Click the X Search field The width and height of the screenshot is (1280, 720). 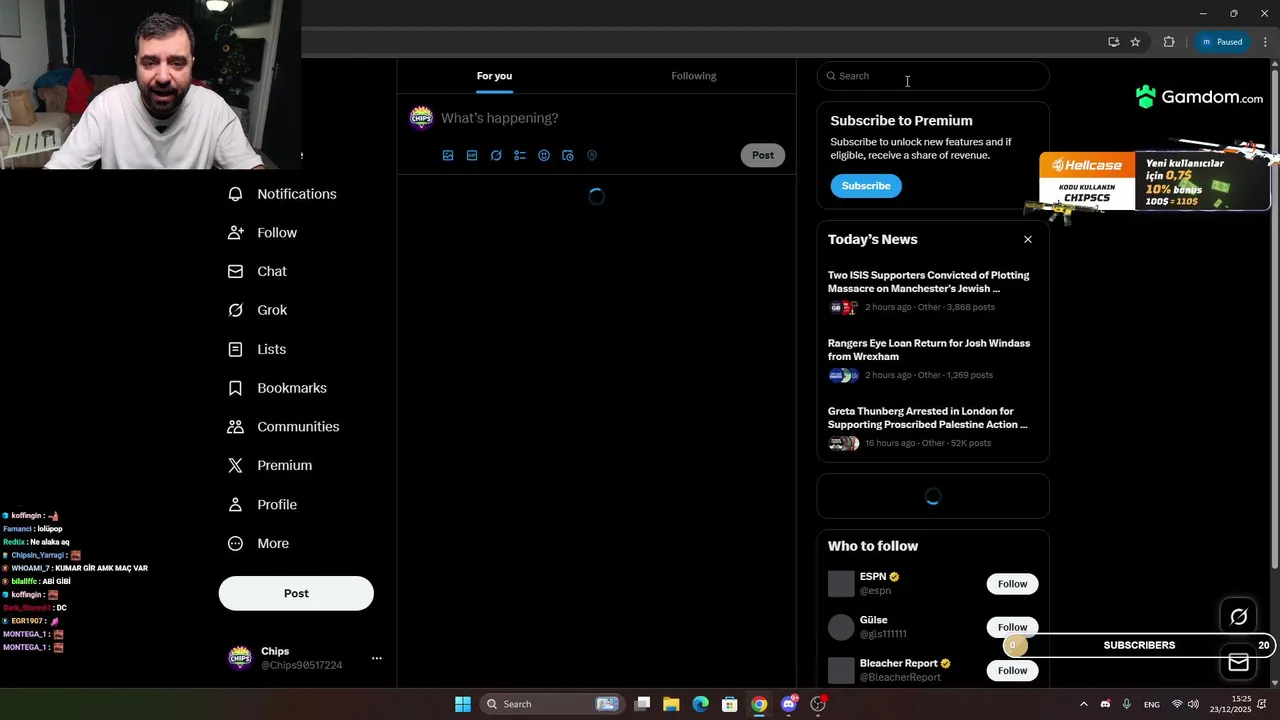click(933, 76)
